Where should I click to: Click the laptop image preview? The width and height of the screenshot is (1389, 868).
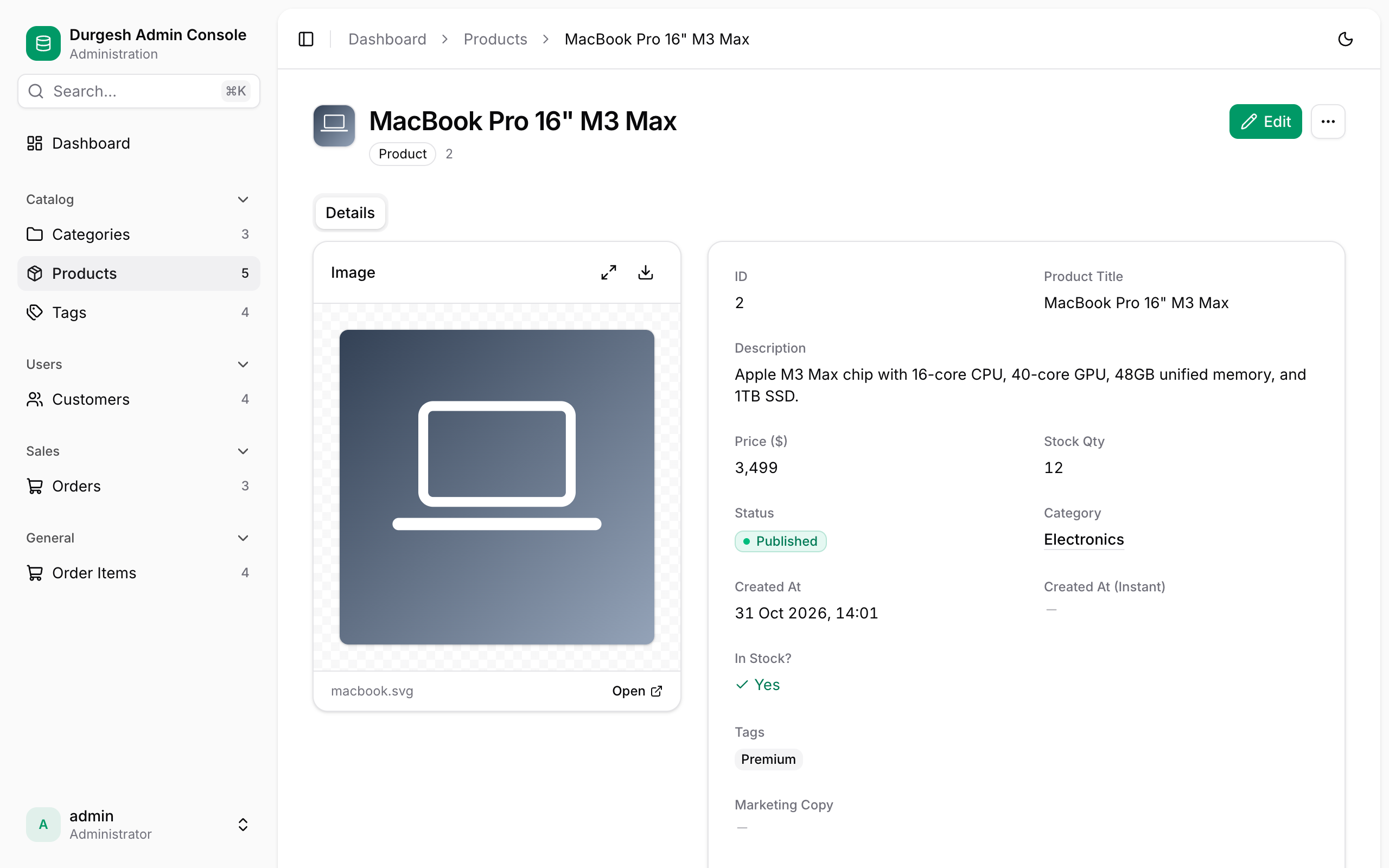pyautogui.click(x=497, y=487)
